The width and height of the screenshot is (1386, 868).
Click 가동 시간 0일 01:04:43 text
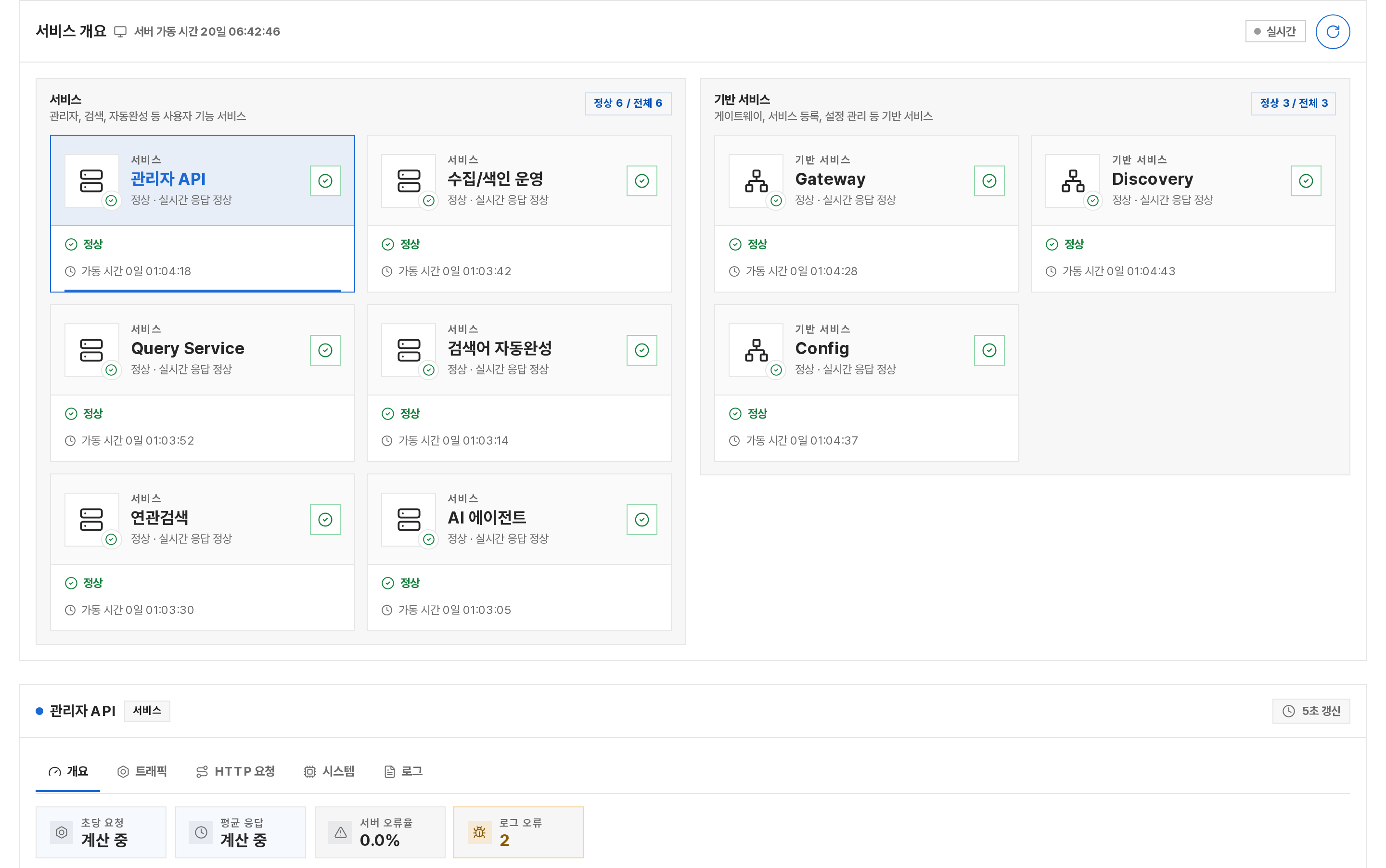[1118, 271]
